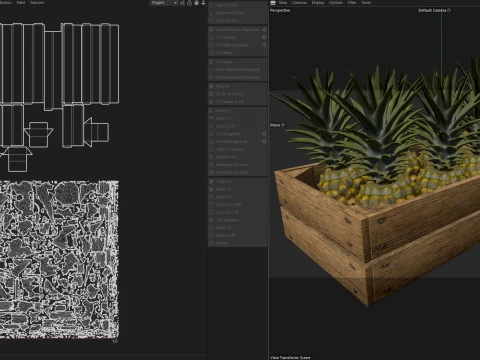Fit Canvas to UV
This screenshot has width=480, height=360.
tap(238, 102)
